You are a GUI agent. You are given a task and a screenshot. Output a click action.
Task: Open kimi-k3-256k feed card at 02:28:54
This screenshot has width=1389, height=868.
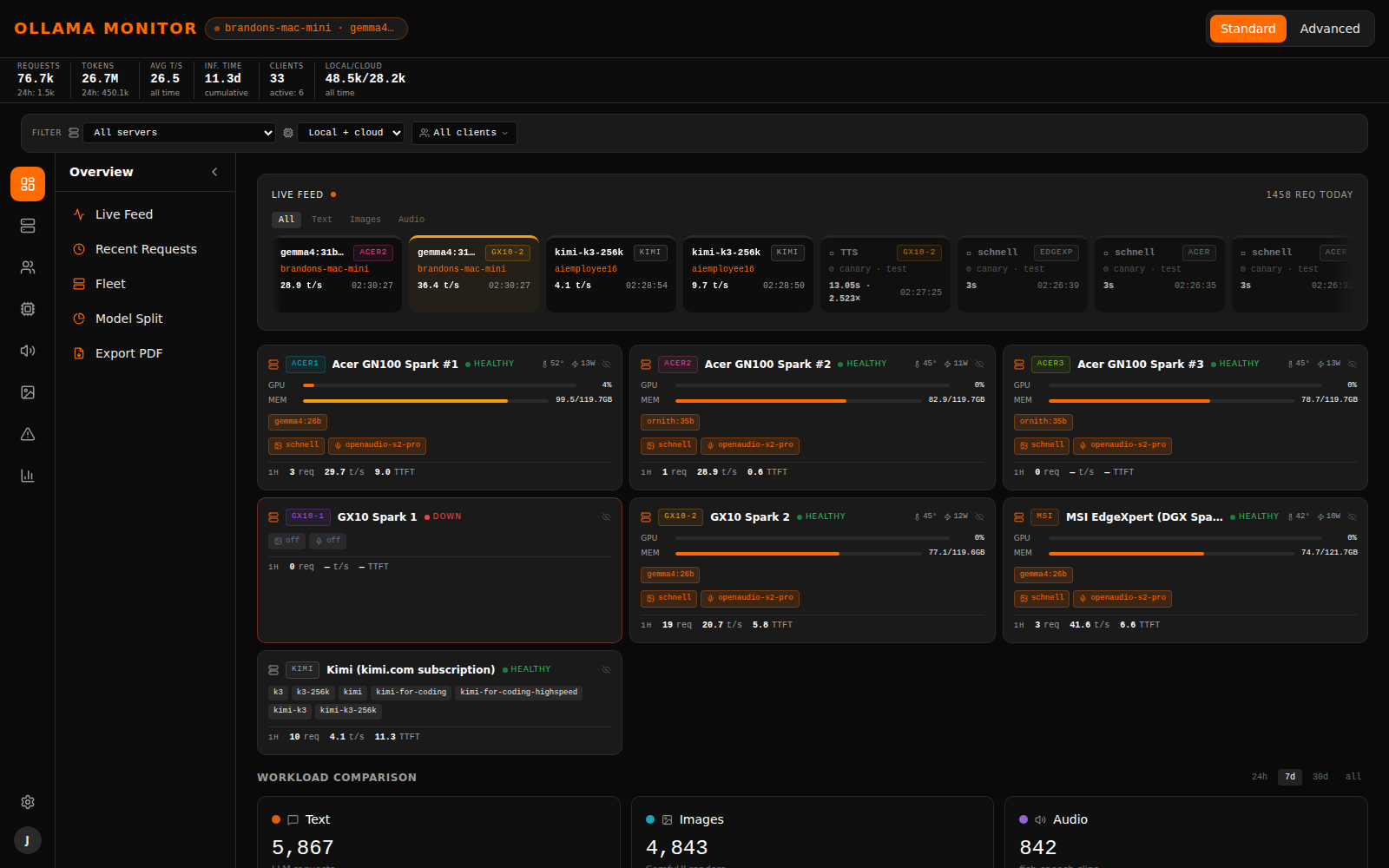pyautogui.click(x=611, y=274)
